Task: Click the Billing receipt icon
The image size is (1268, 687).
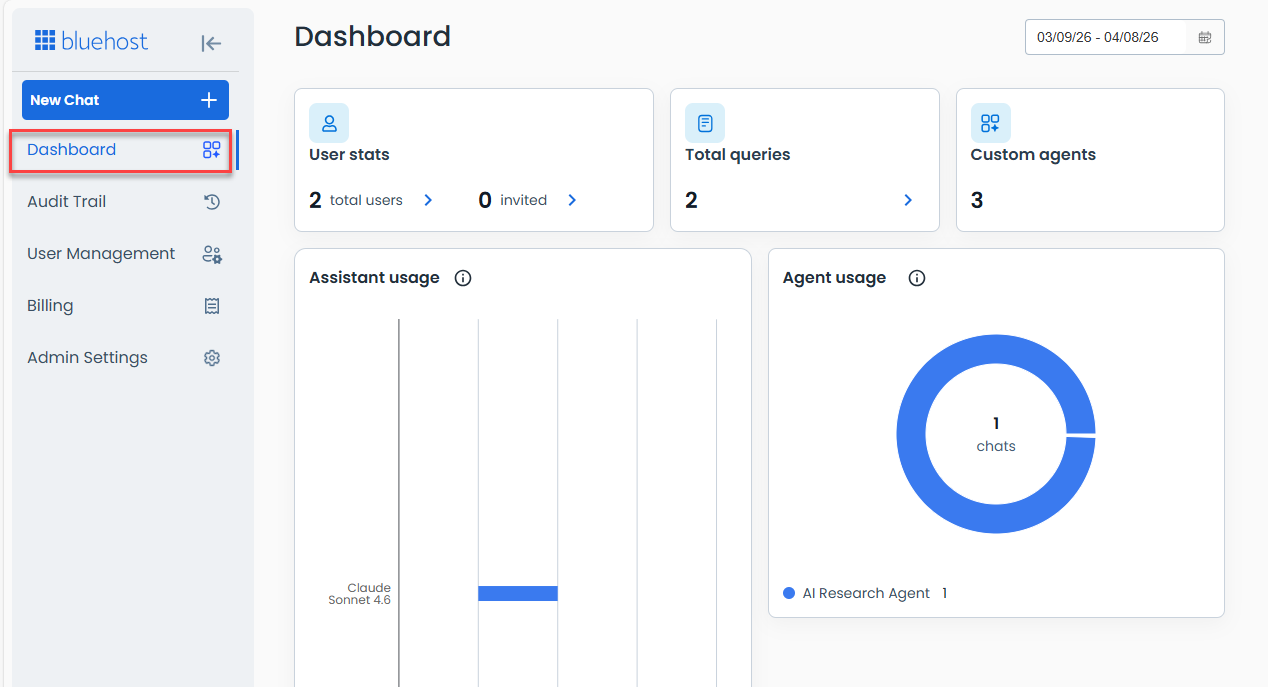Action: pyautogui.click(x=212, y=306)
